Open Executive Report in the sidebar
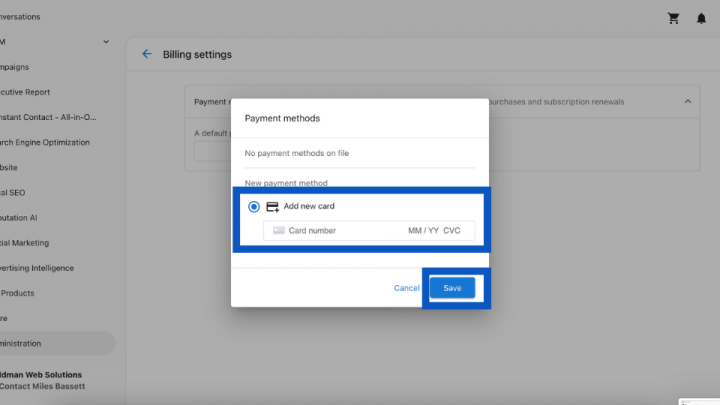 (25, 92)
